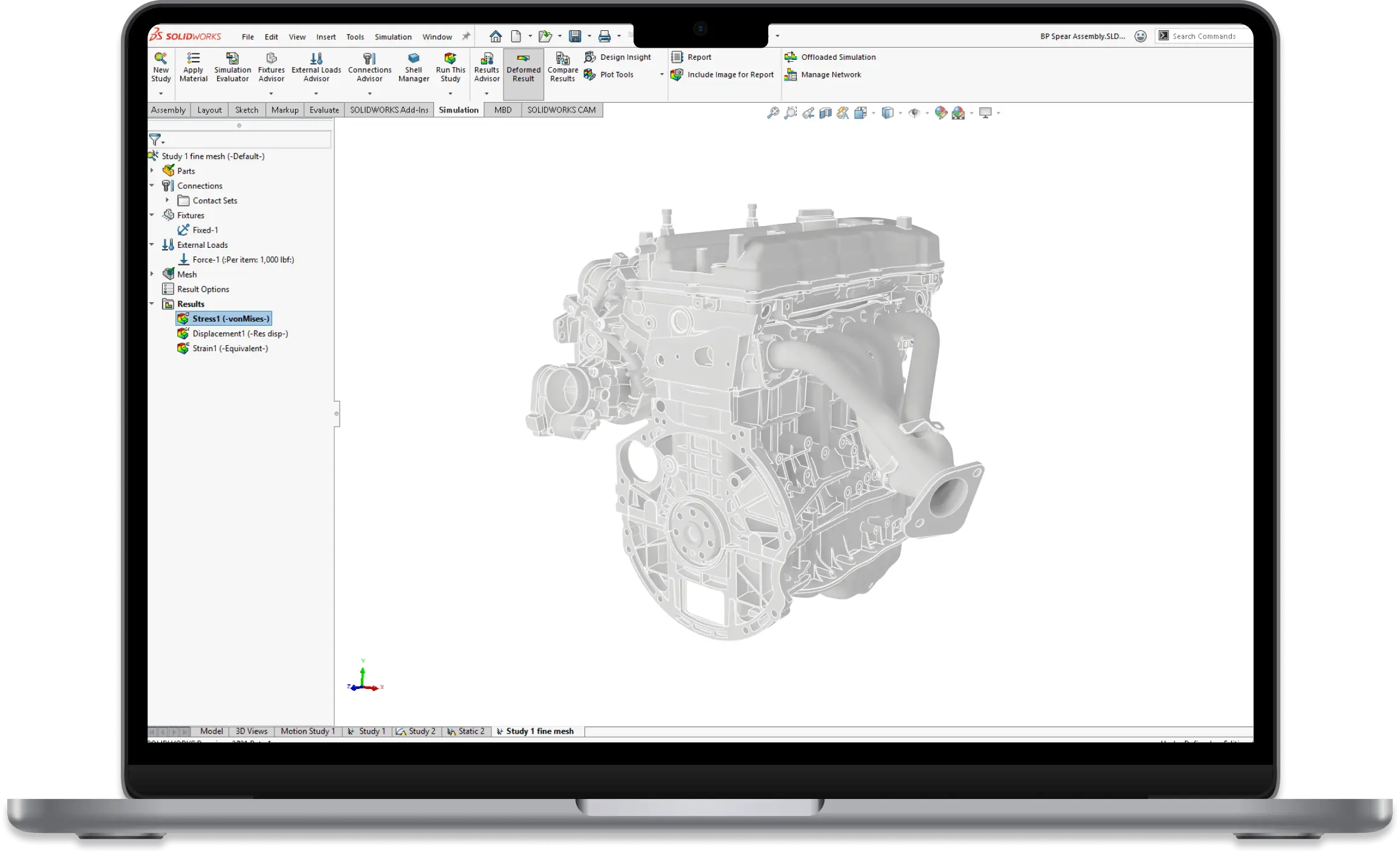Screen dimensions: 1400x854
Task: Create a new document with the New icon
Action: coord(516,36)
